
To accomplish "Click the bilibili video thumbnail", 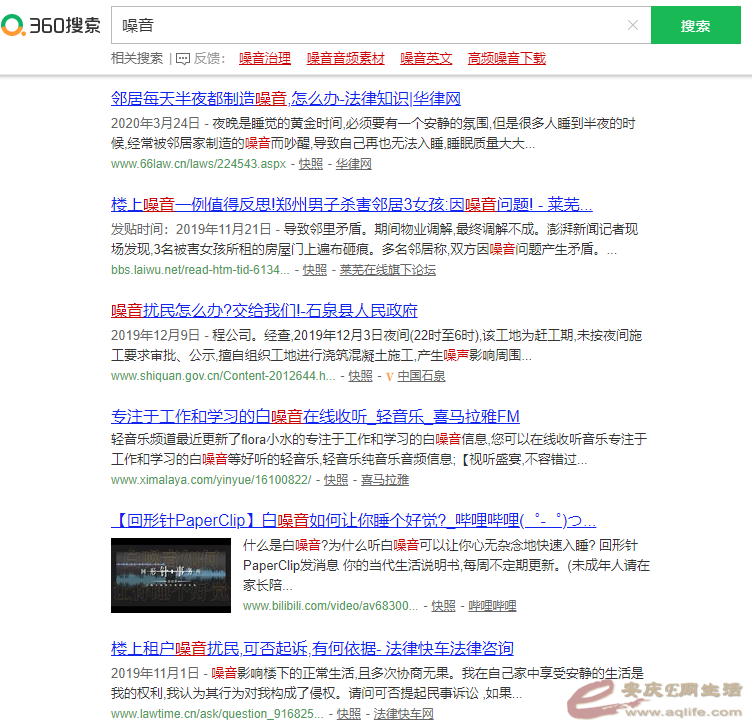I will (171, 576).
